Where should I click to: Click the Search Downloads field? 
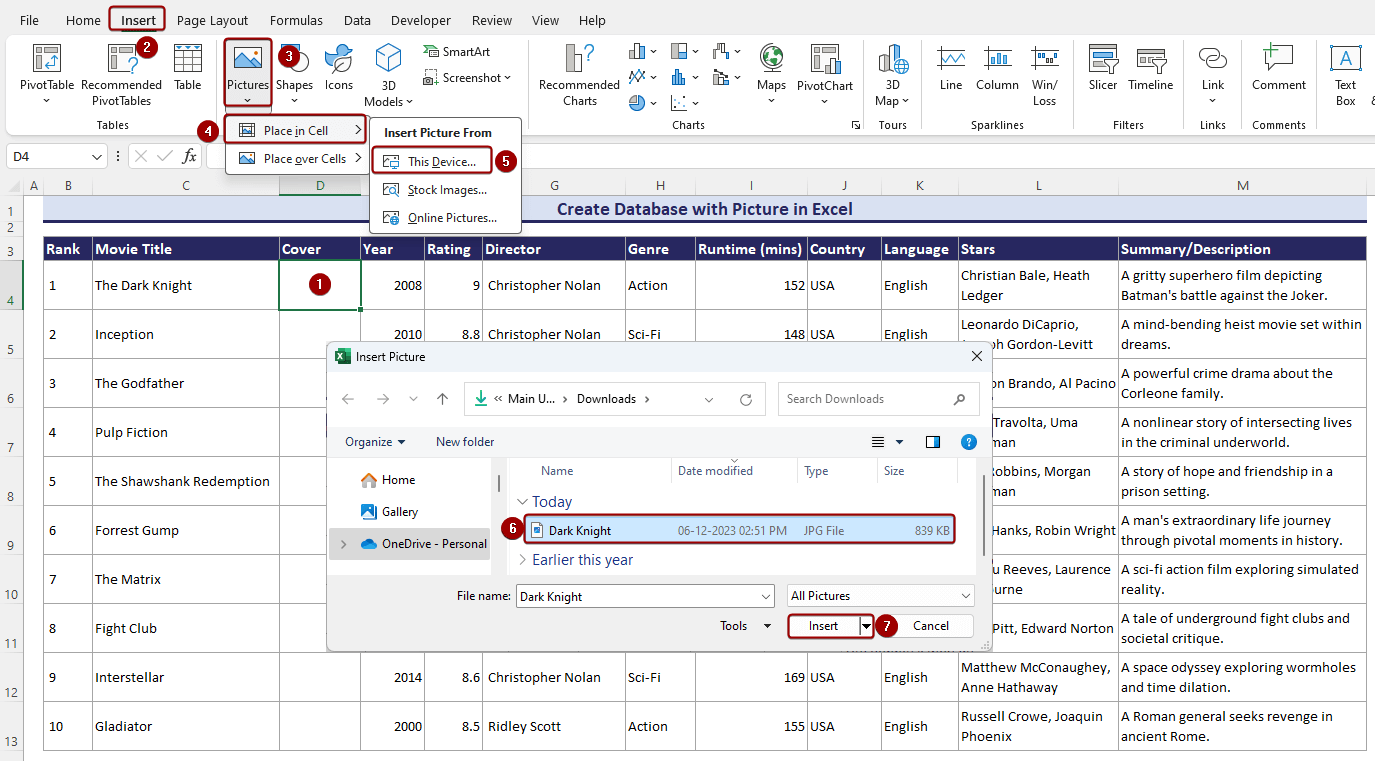[x=865, y=399]
